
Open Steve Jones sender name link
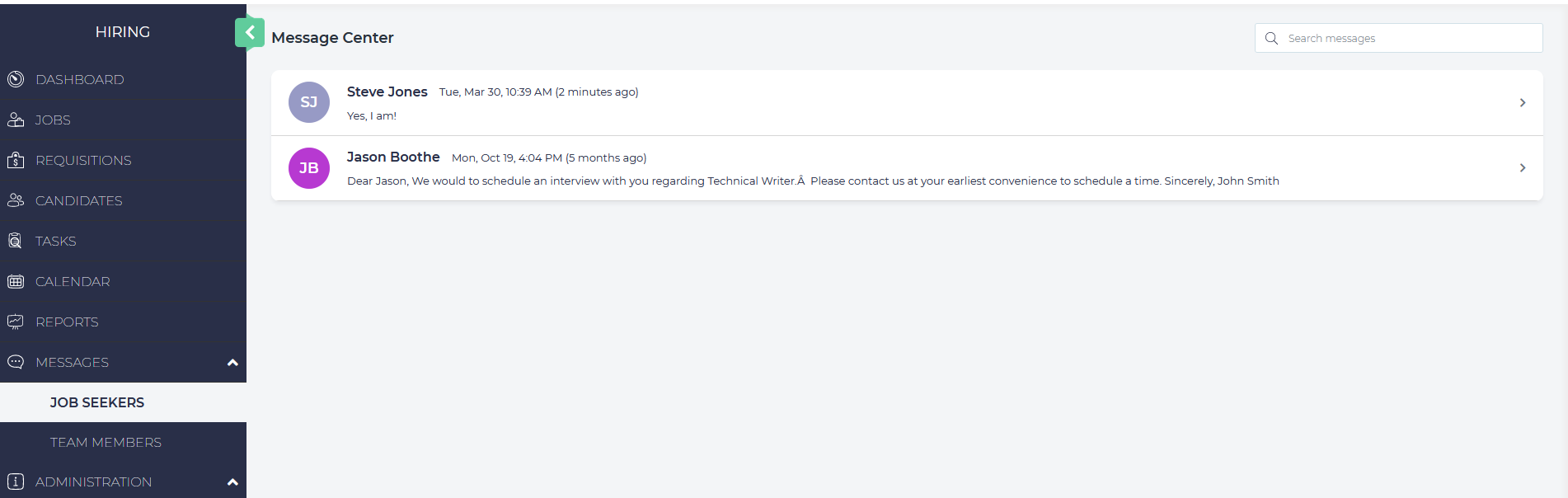pos(387,92)
